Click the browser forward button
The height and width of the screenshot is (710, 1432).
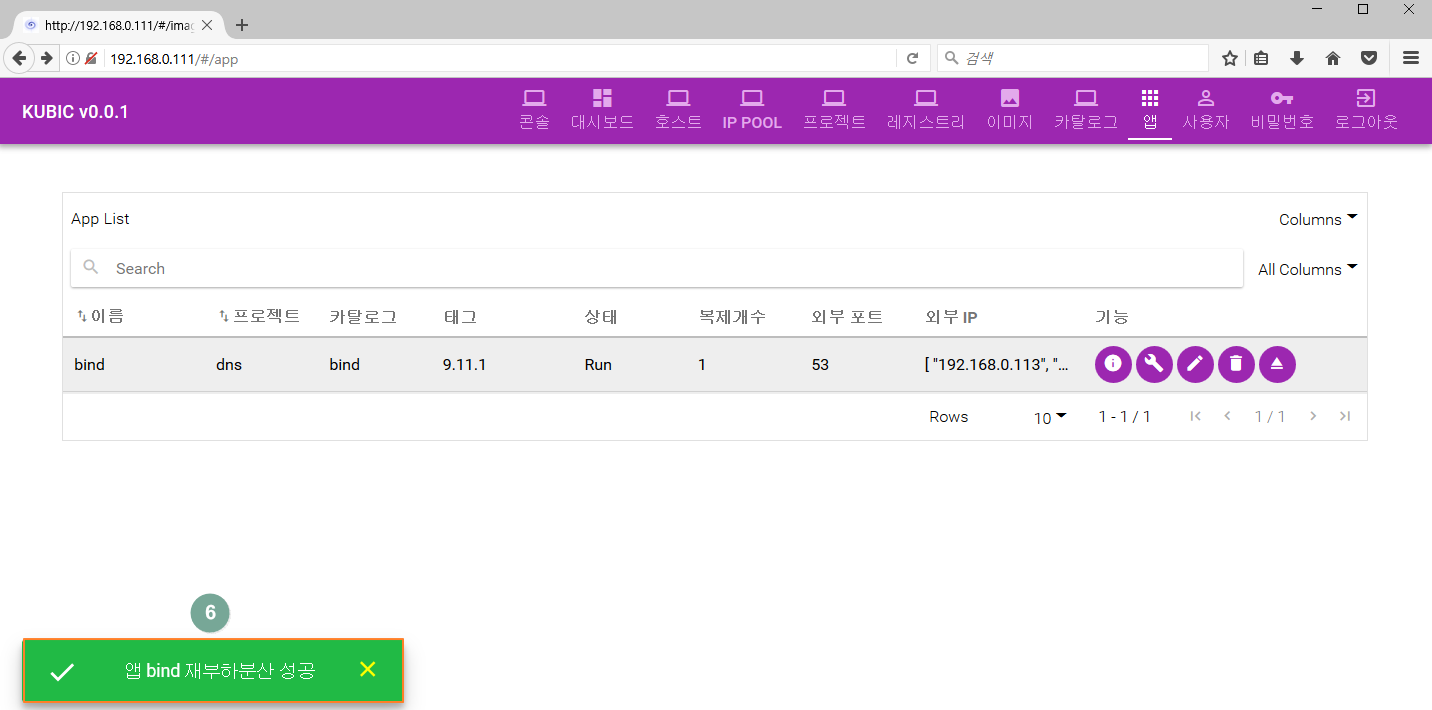[47, 58]
